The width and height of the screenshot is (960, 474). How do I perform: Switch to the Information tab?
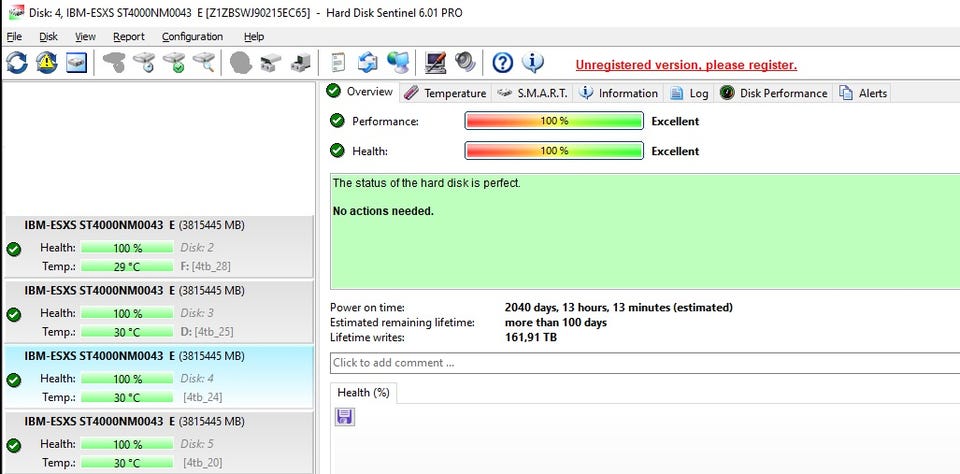(x=619, y=93)
